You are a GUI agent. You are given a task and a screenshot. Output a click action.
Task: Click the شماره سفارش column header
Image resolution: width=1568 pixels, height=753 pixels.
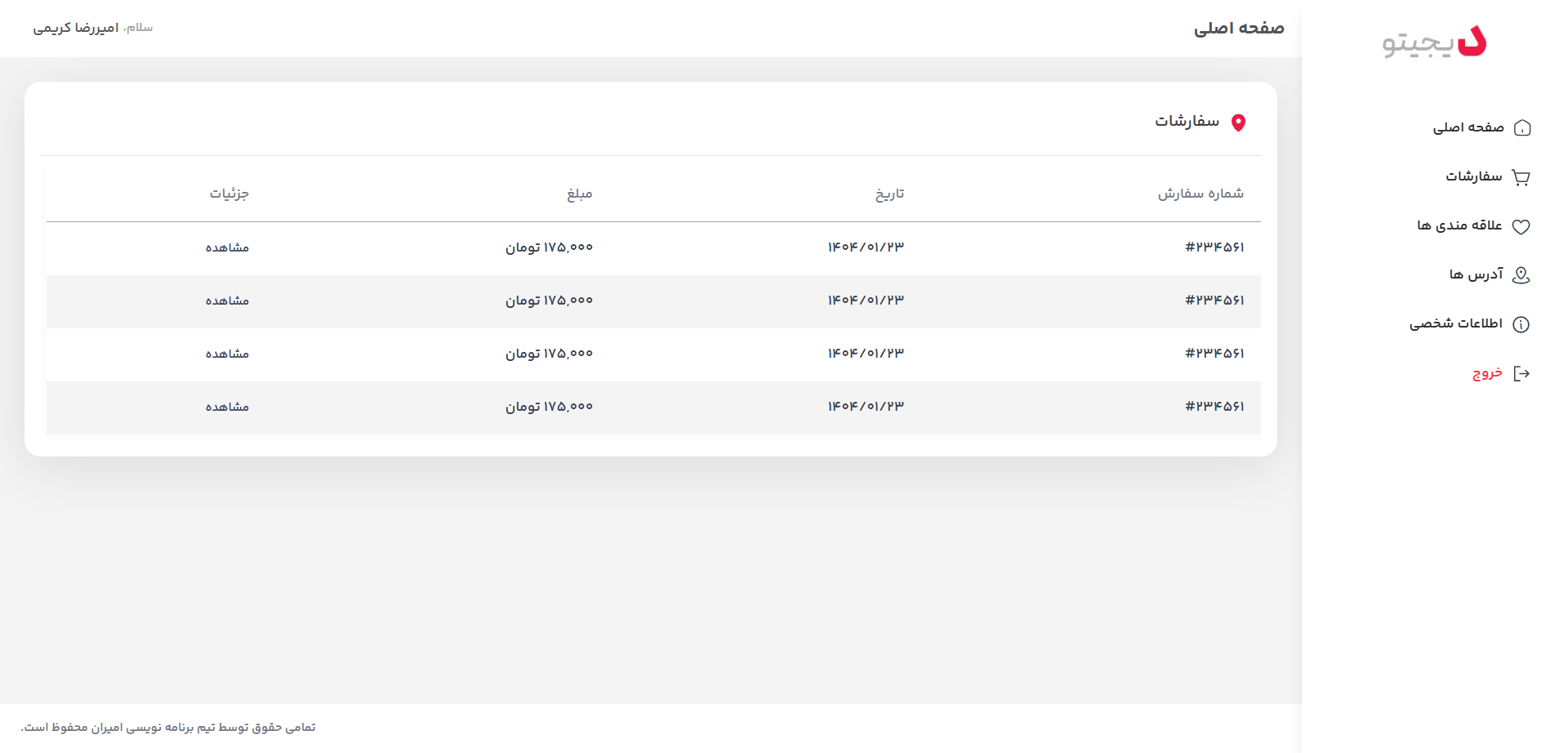coord(1200,194)
